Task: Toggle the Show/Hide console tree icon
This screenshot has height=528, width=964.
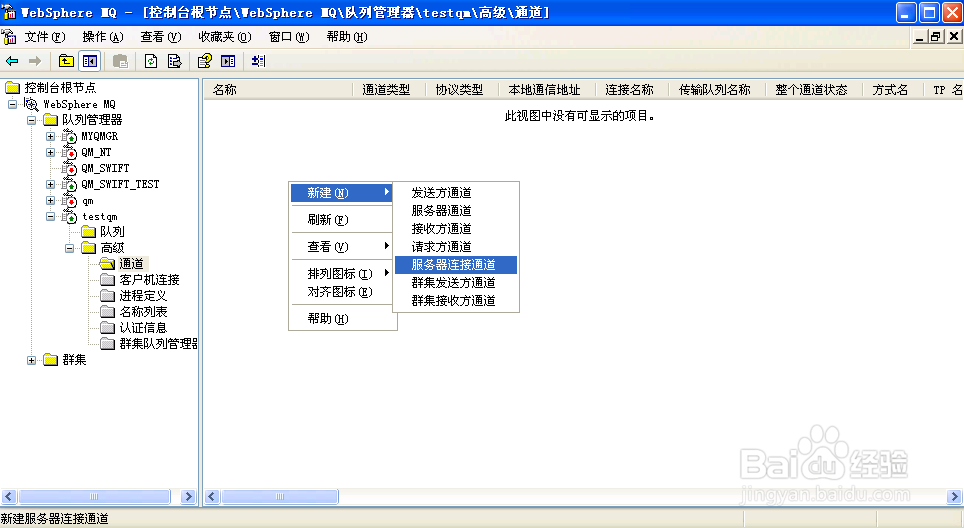Action: 90,61
